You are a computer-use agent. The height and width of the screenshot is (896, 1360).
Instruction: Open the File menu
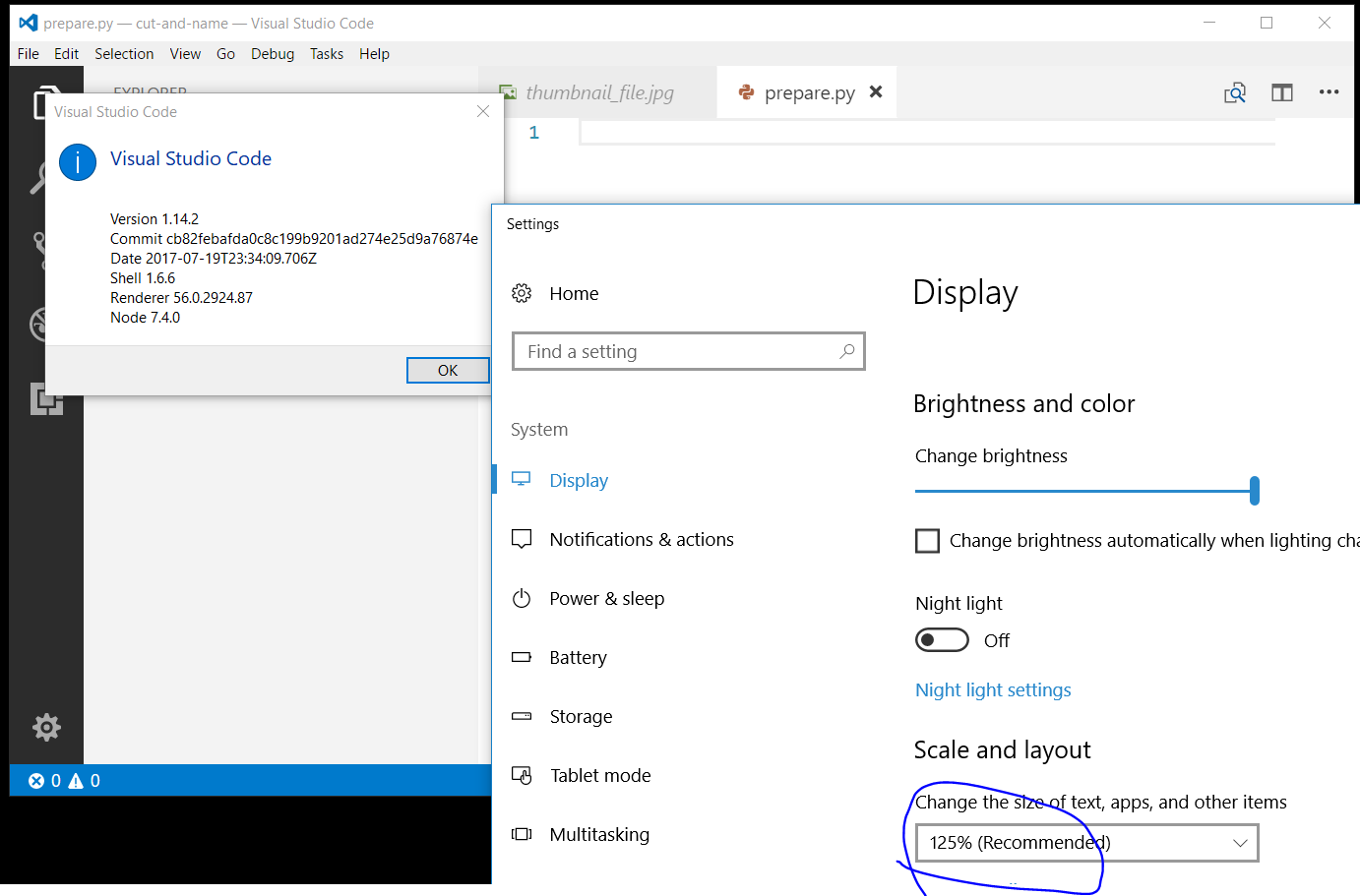click(x=29, y=54)
